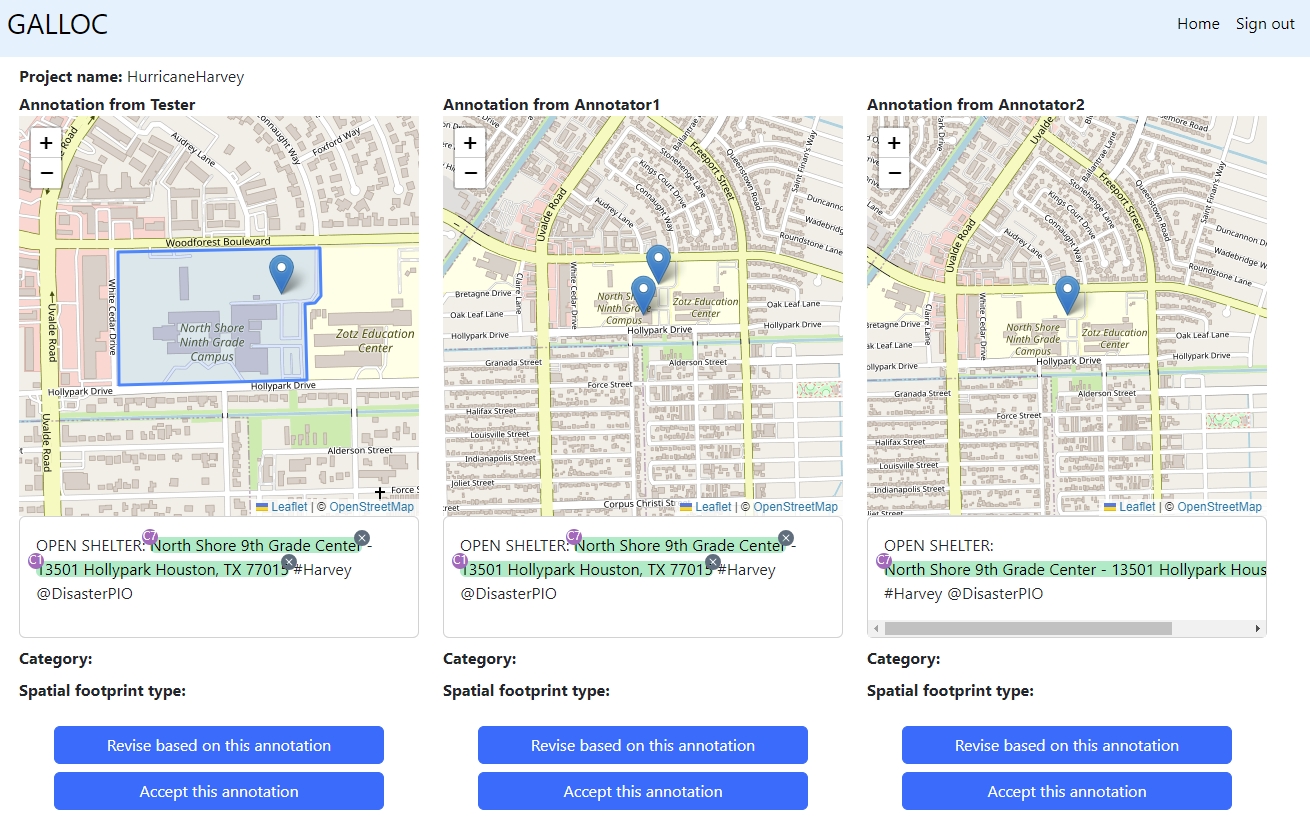Click the C7 category badge in Tester's text
Image resolution: width=1310 pixels, height=825 pixels.
[x=150, y=537]
